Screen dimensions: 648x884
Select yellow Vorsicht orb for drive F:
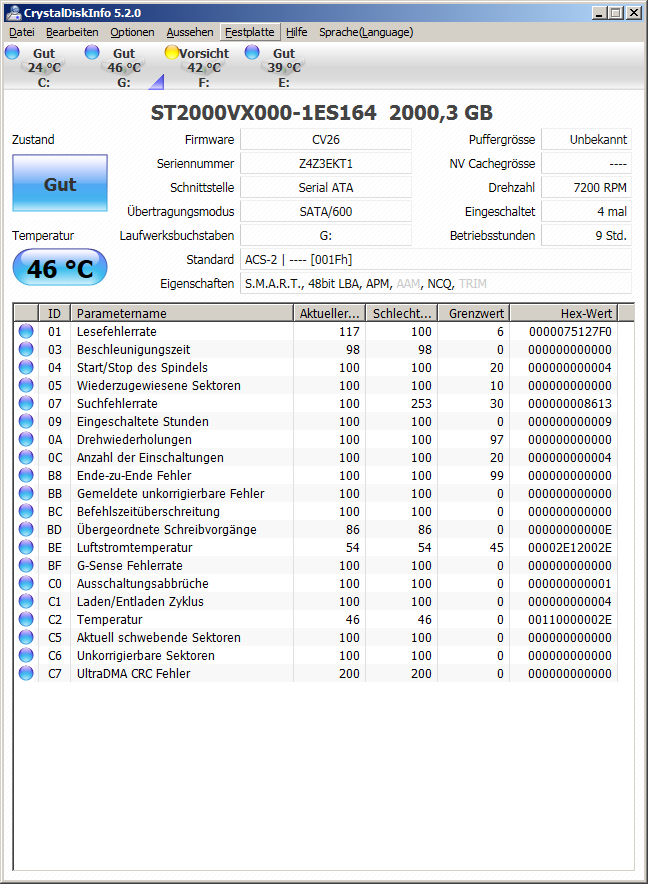tap(171, 53)
